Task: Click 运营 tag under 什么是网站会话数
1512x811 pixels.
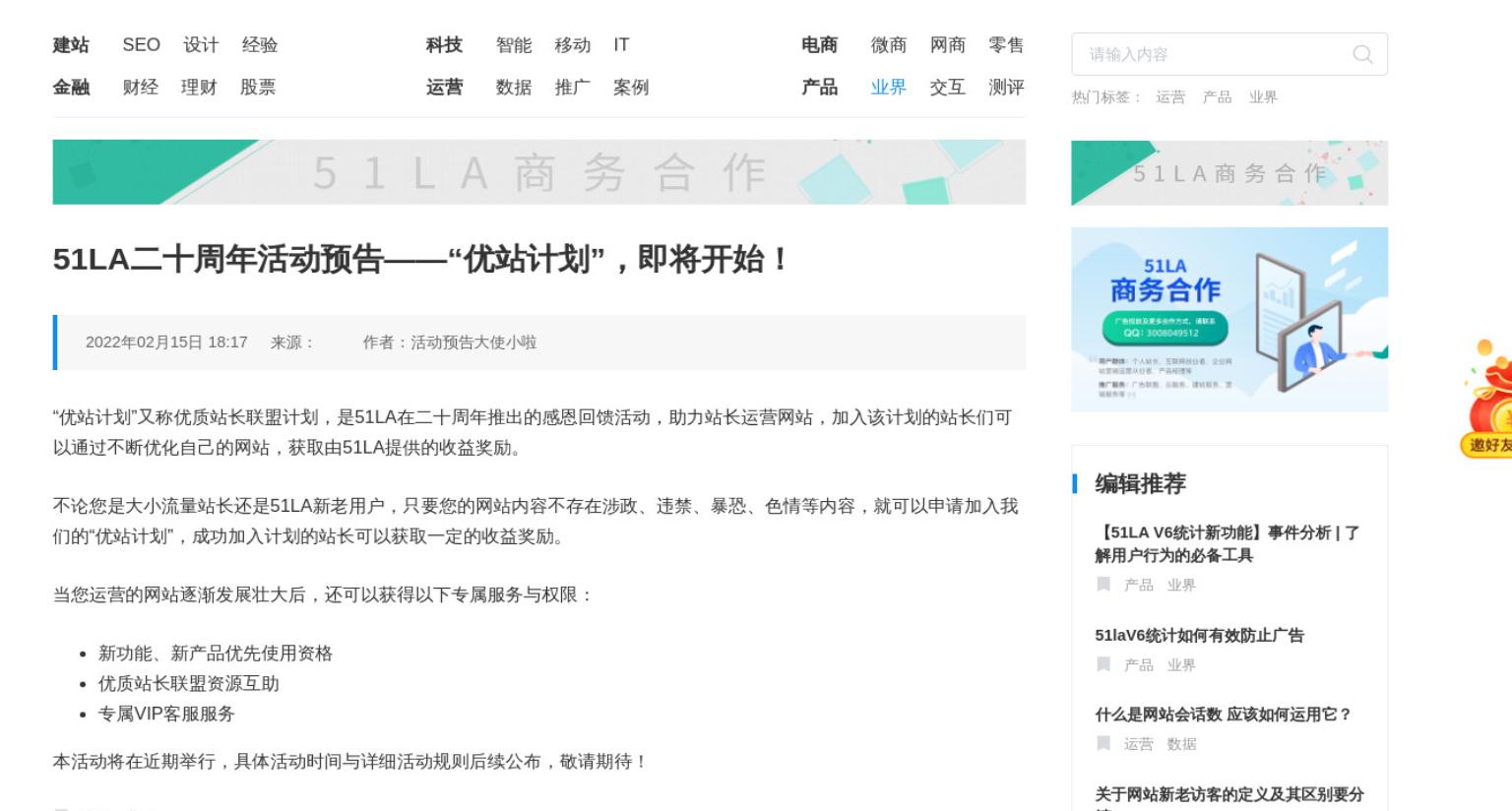Action: [x=1139, y=744]
